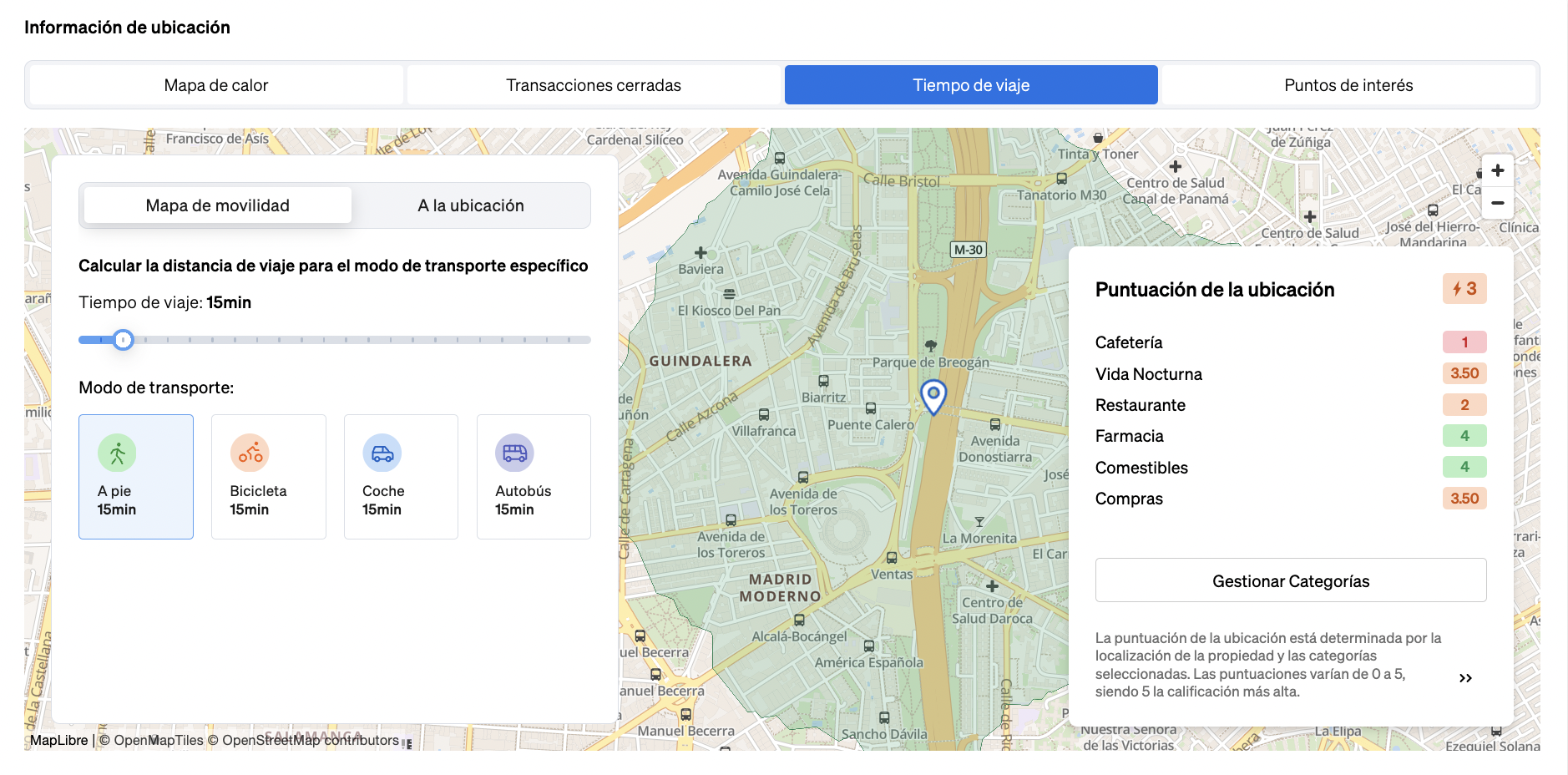Image resolution: width=1568 pixels, height=775 pixels.
Task: Click El Kiosco Del Pan food icon
Action: 729,294
